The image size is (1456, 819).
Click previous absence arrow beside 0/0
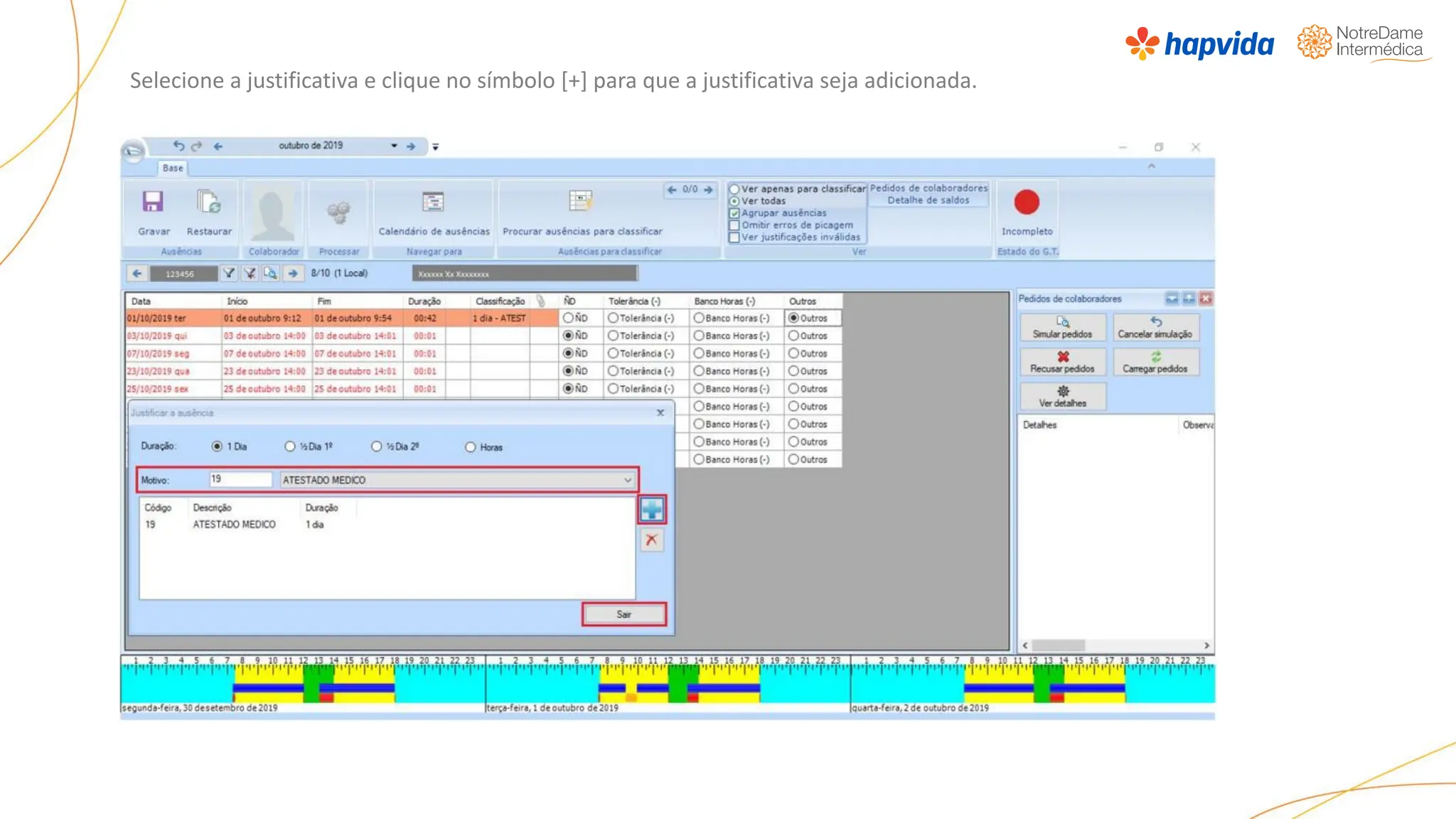click(672, 190)
